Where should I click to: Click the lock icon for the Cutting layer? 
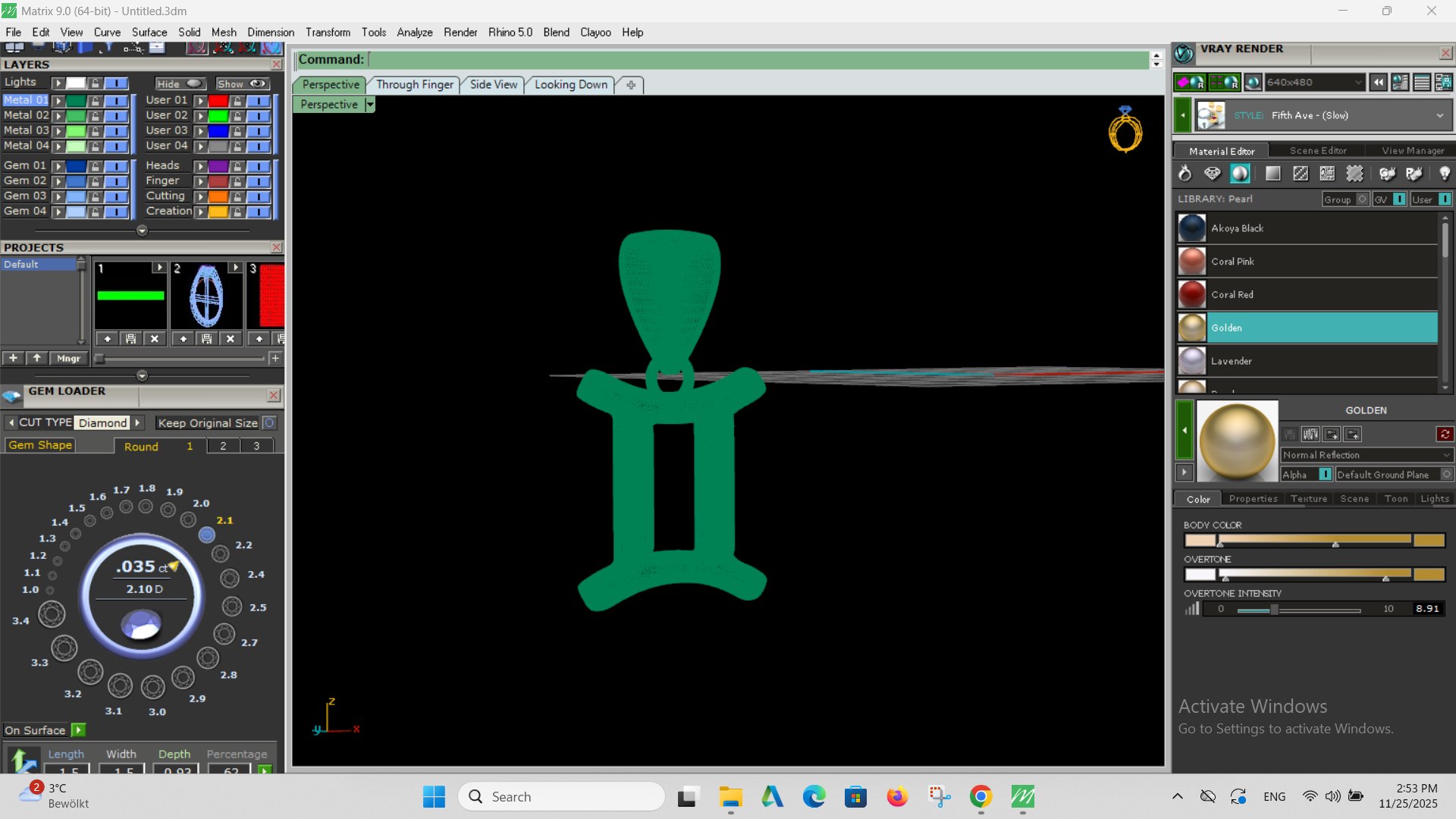237,196
